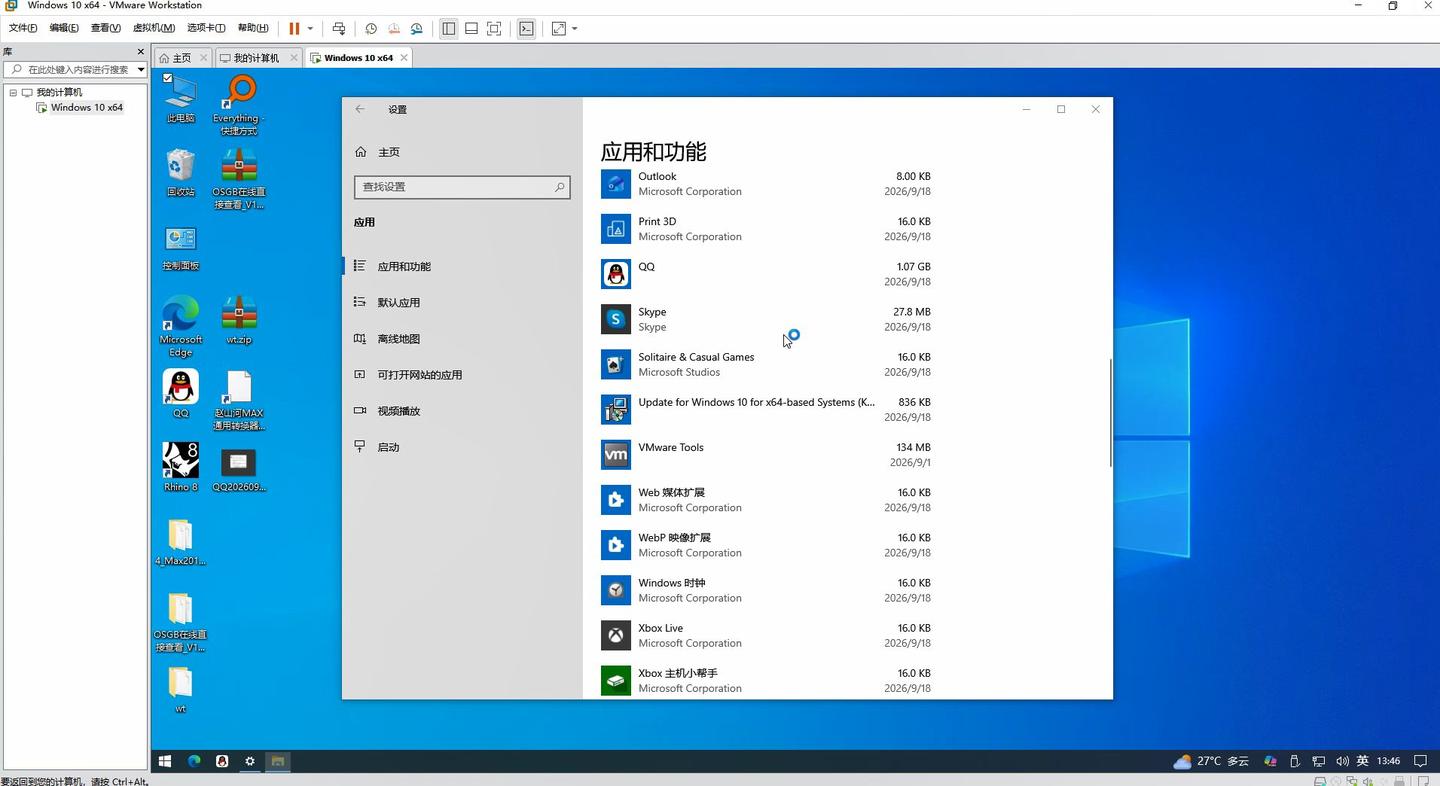Viewport: 1440px width, 786px height.
Task: Select the 4_Max201 folder on the desktop
Action: pyautogui.click(x=181, y=542)
